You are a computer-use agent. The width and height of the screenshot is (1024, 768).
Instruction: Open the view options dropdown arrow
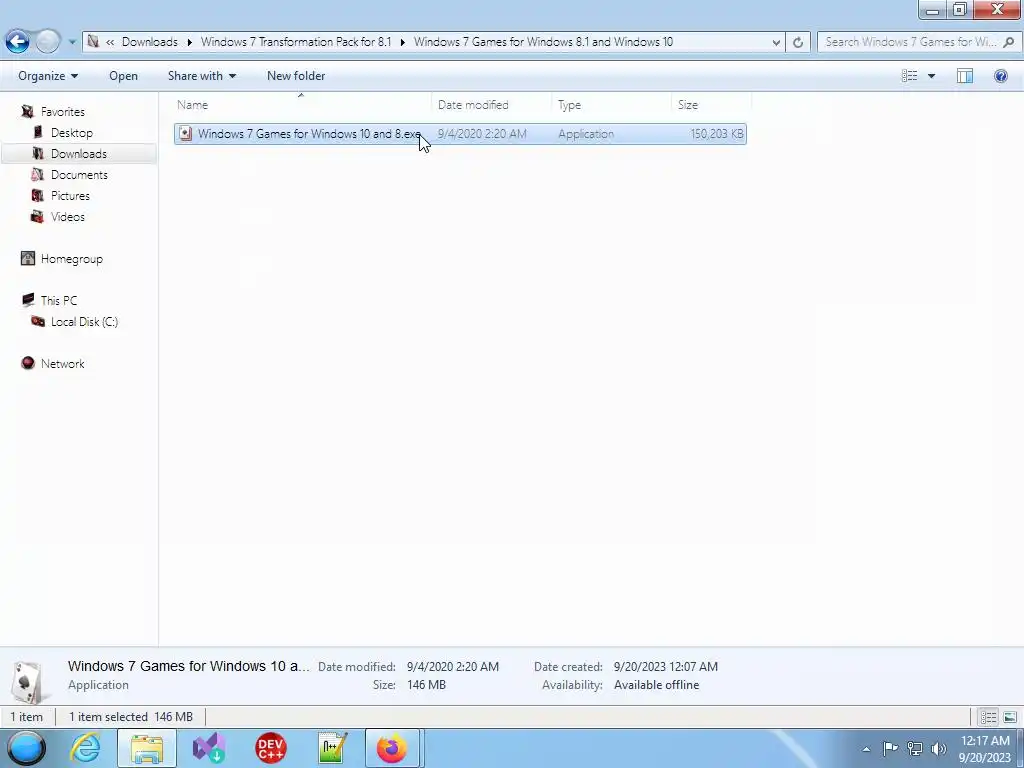click(x=931, y=76)
